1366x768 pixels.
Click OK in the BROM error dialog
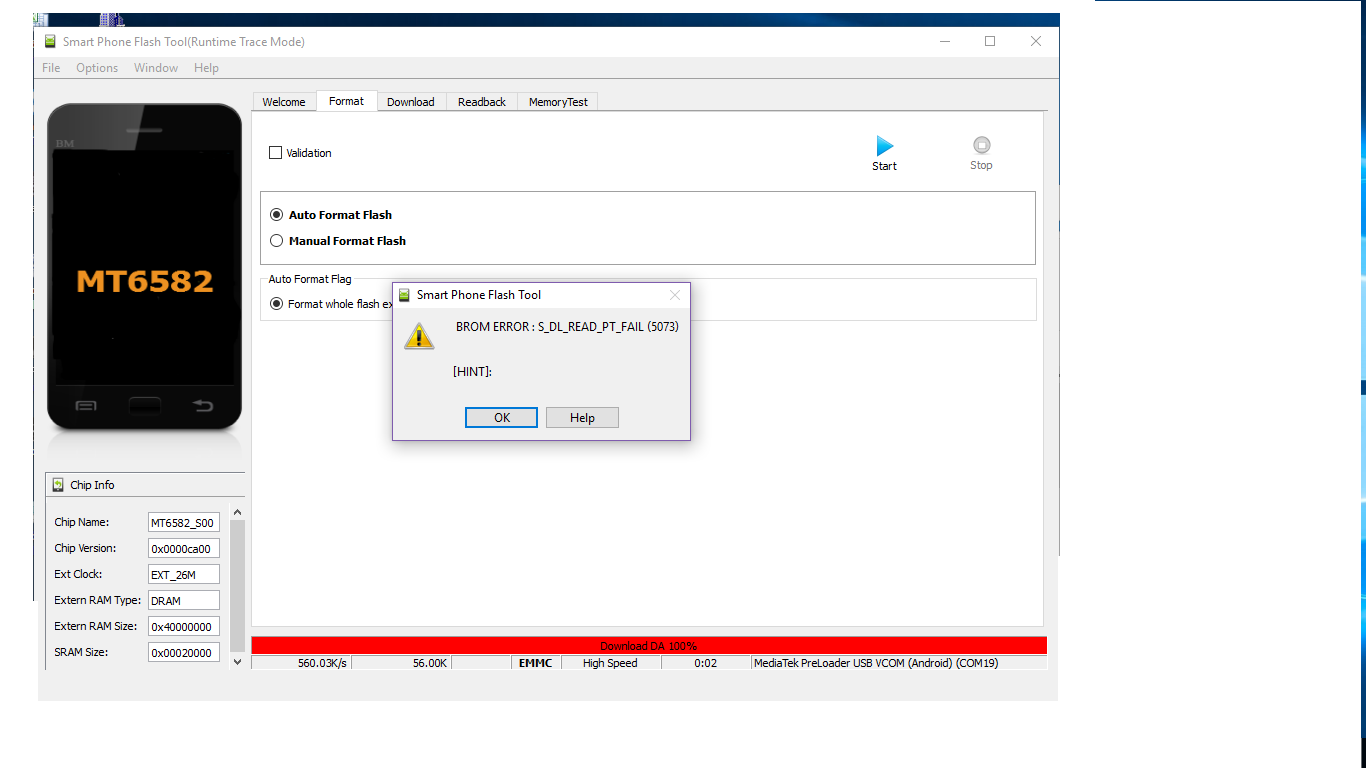tap(502, 418)
